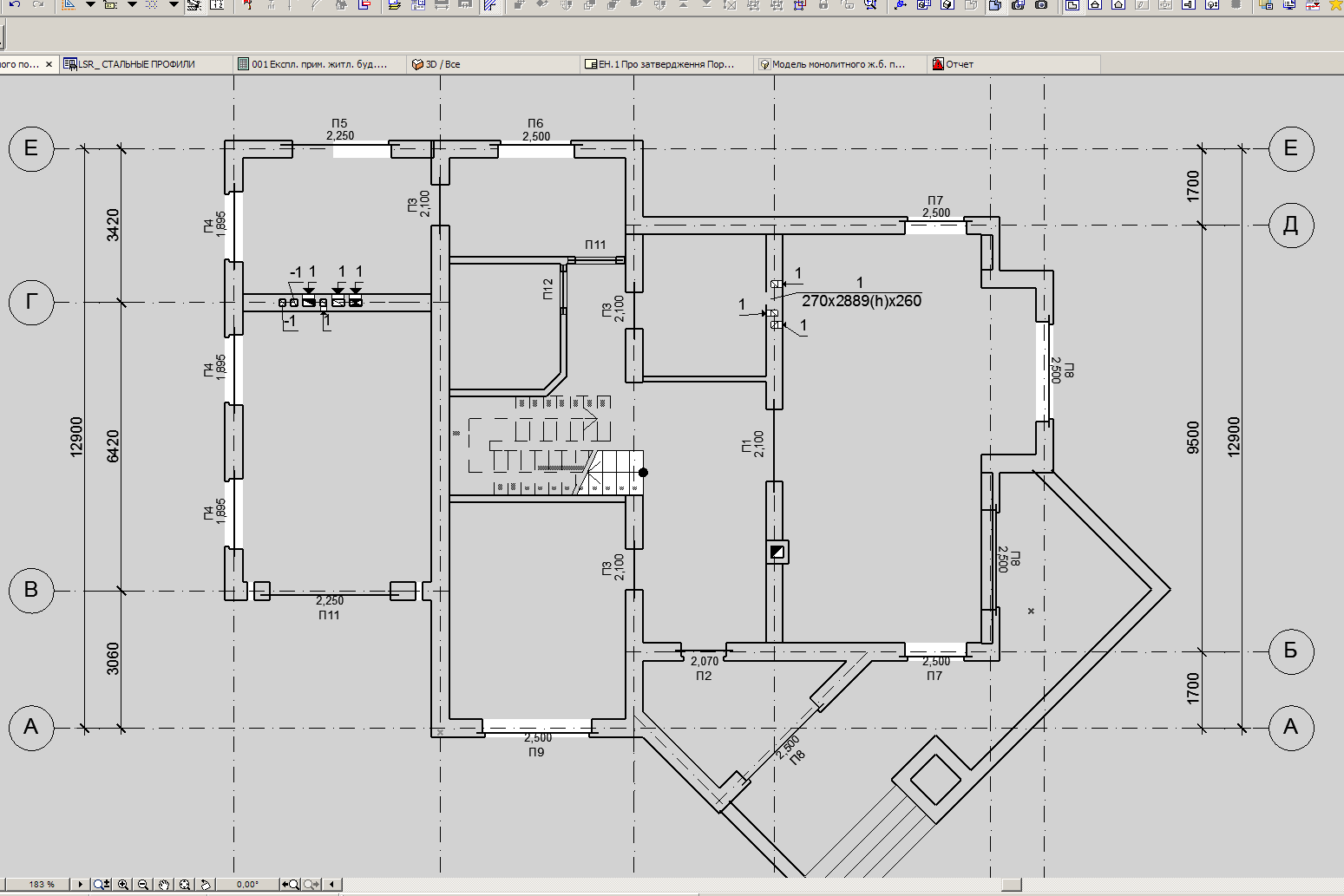
Task: Click the 3420 dimension text
Action: pos(112,225)
